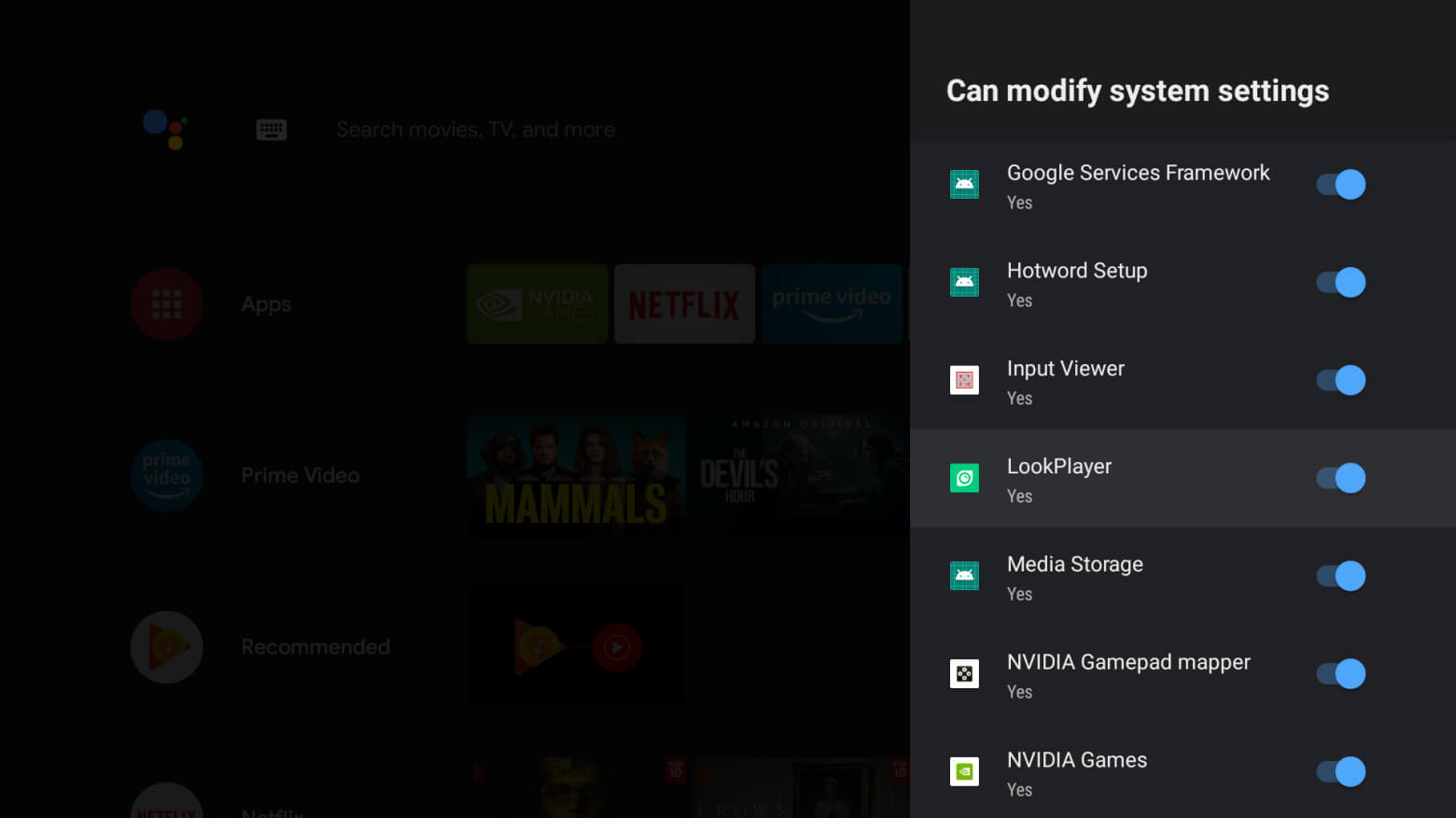Select the Mammals show thumbnail

click(x=575, y=475)
